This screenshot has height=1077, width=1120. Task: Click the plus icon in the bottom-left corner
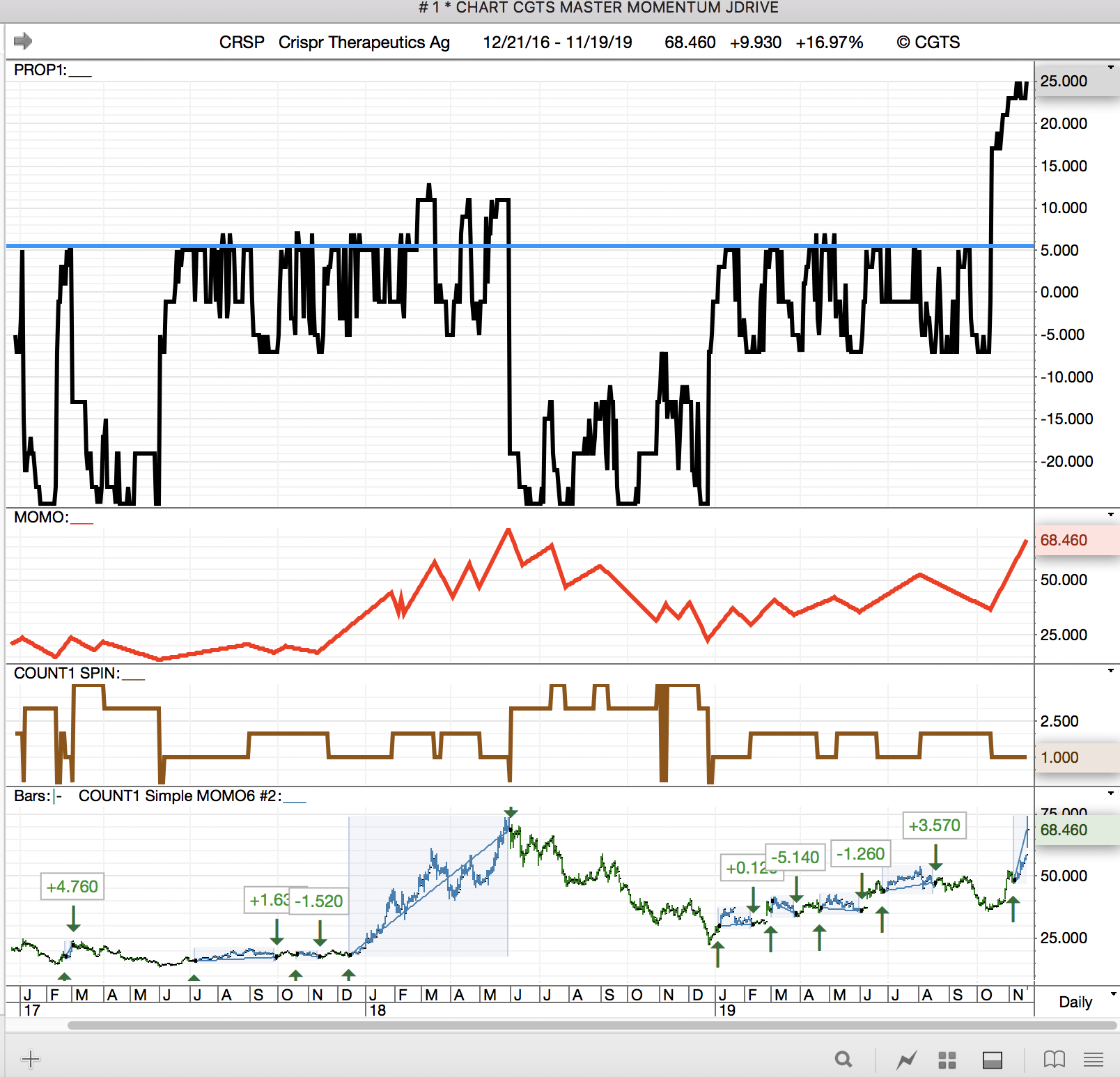click(x=31, y=1060)
